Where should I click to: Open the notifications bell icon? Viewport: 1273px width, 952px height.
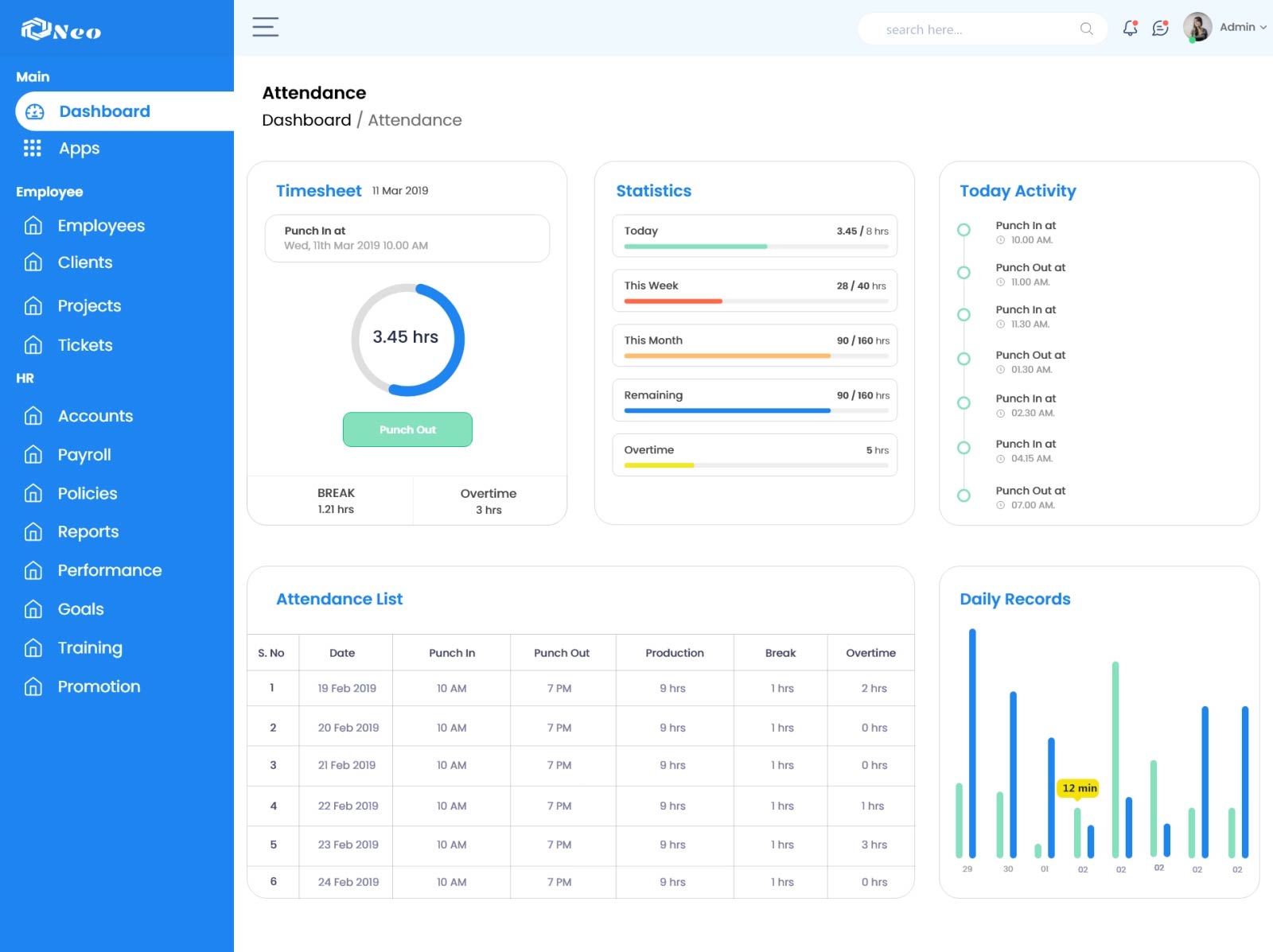tap(1129, 29)
